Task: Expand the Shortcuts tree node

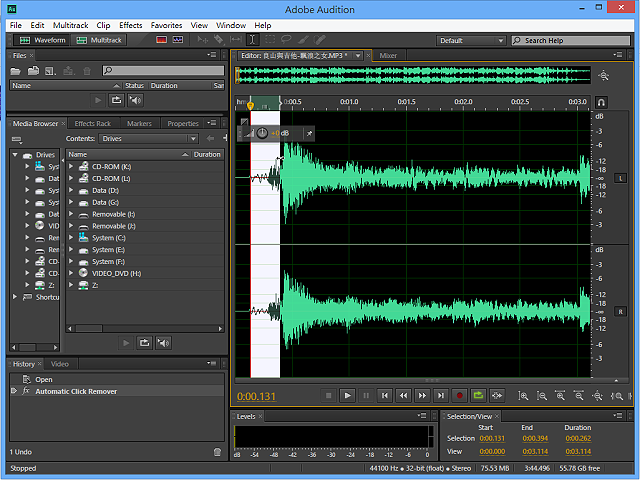Action: tap(15, 297)
